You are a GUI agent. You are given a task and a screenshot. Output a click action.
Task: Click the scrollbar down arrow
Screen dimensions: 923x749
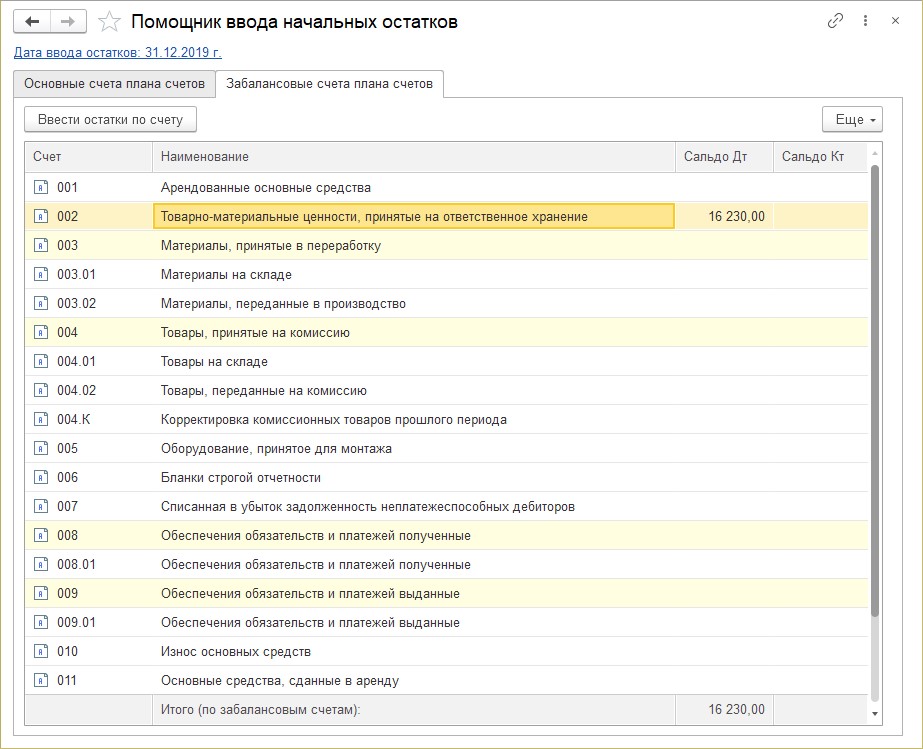click(x=875, y=714)
